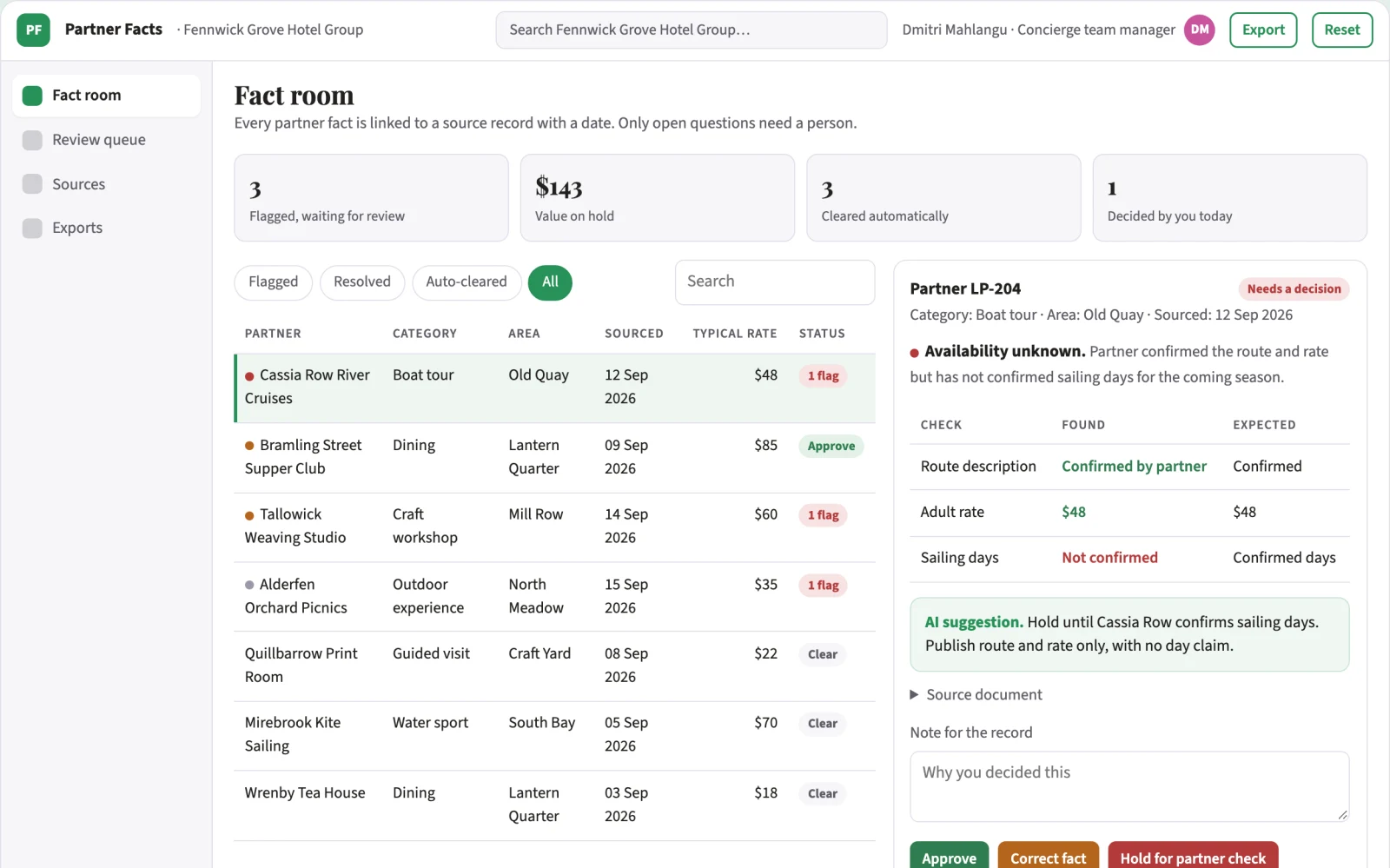The width and height of the screenshot is (1390, 868).
Task: Click the AI suggestion box
Action: pyautogui.click(x=1129, y=634)
